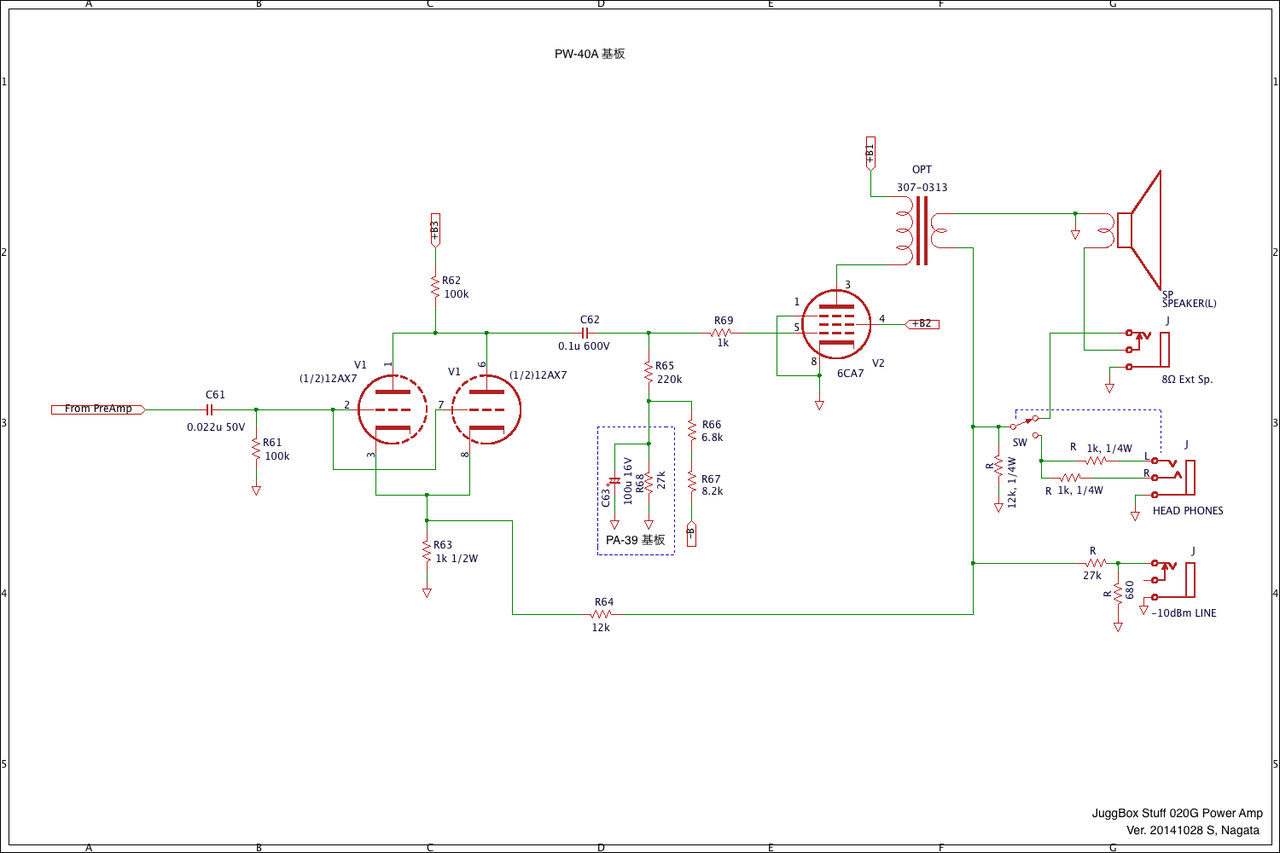The width and height of the screenshot is (1280, 853).
Task: Select the Ver. 20141028 S, Nagata text
Action: (1195, 831)
